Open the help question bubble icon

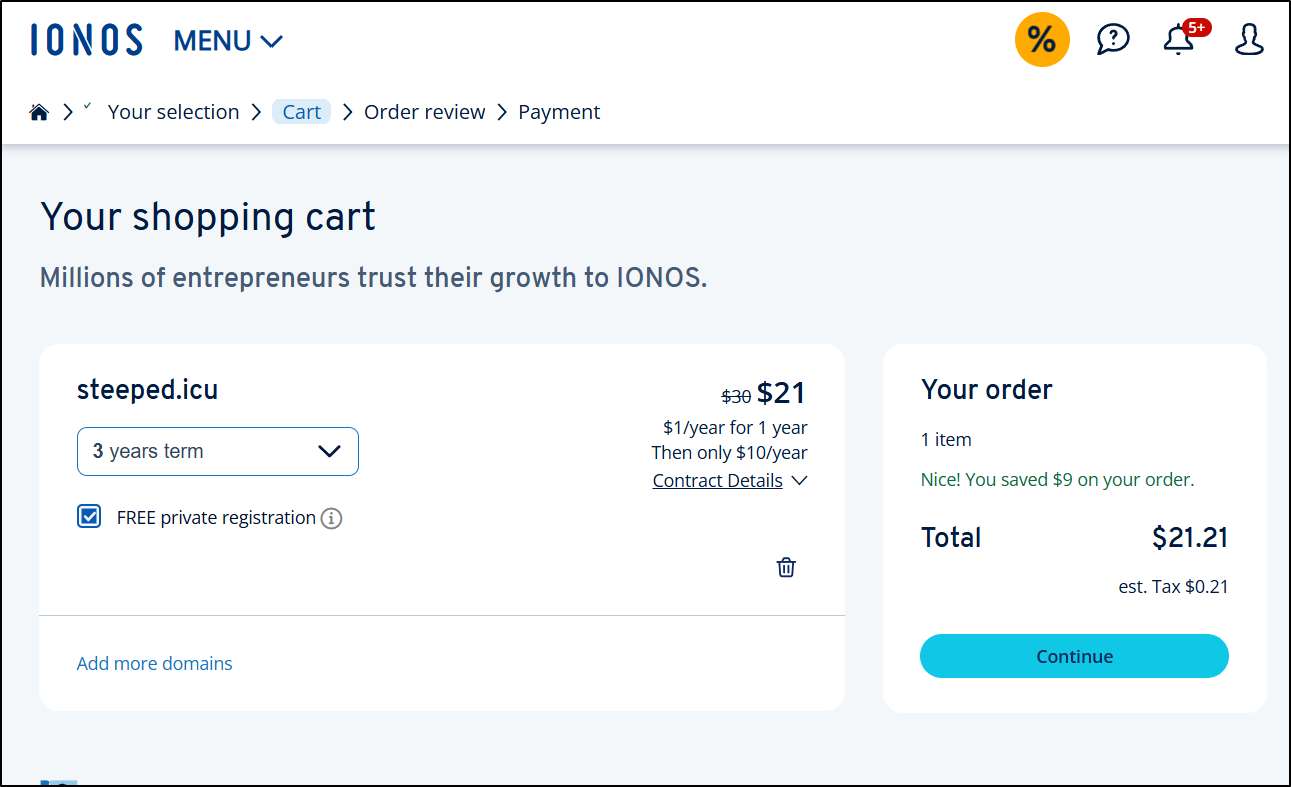click(x=1113, y=39)
